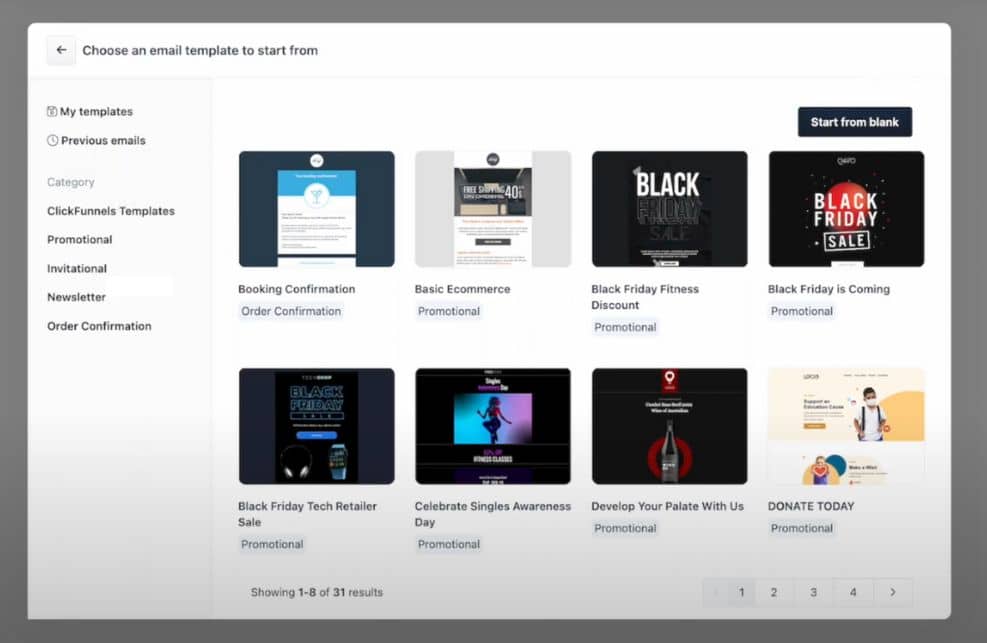The width and height of the screenshot is (987, 643).
Task: Choose the Black Friday is Coming thumbnail
Action: pyautogui.click(x=847, y=209)
